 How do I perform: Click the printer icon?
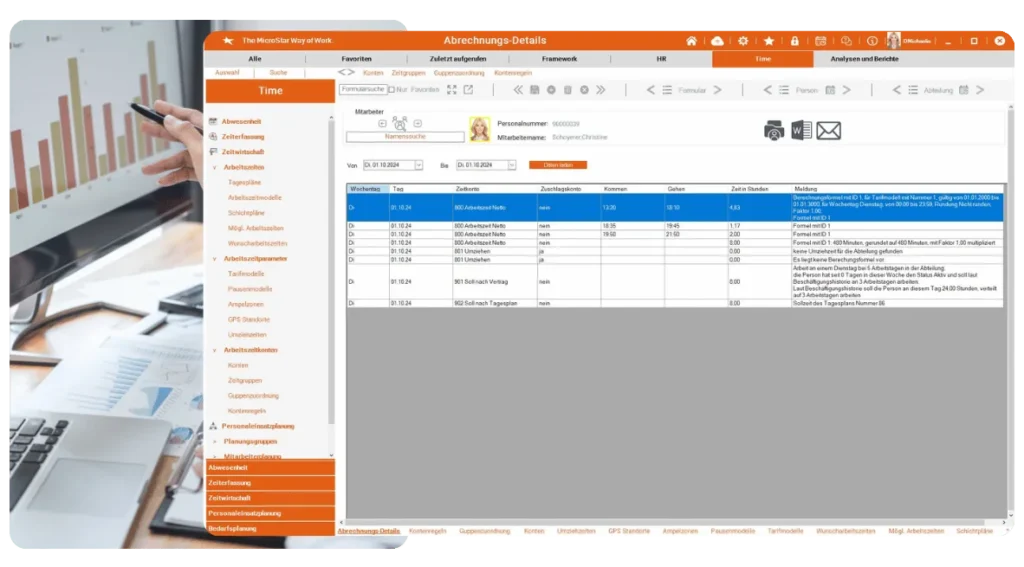click(774, 131)
